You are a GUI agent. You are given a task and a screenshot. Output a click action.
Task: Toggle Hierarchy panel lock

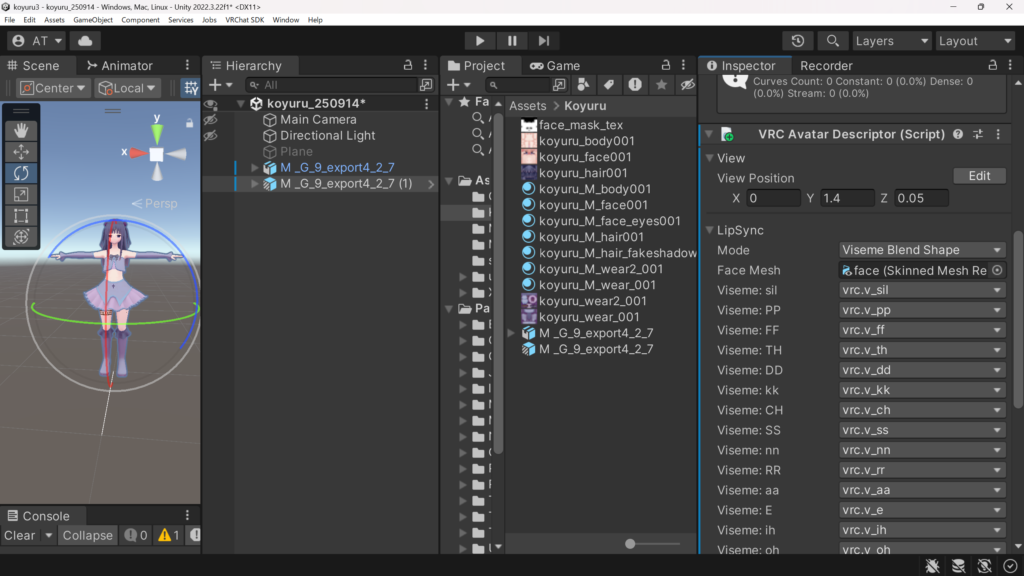[408, 65]
